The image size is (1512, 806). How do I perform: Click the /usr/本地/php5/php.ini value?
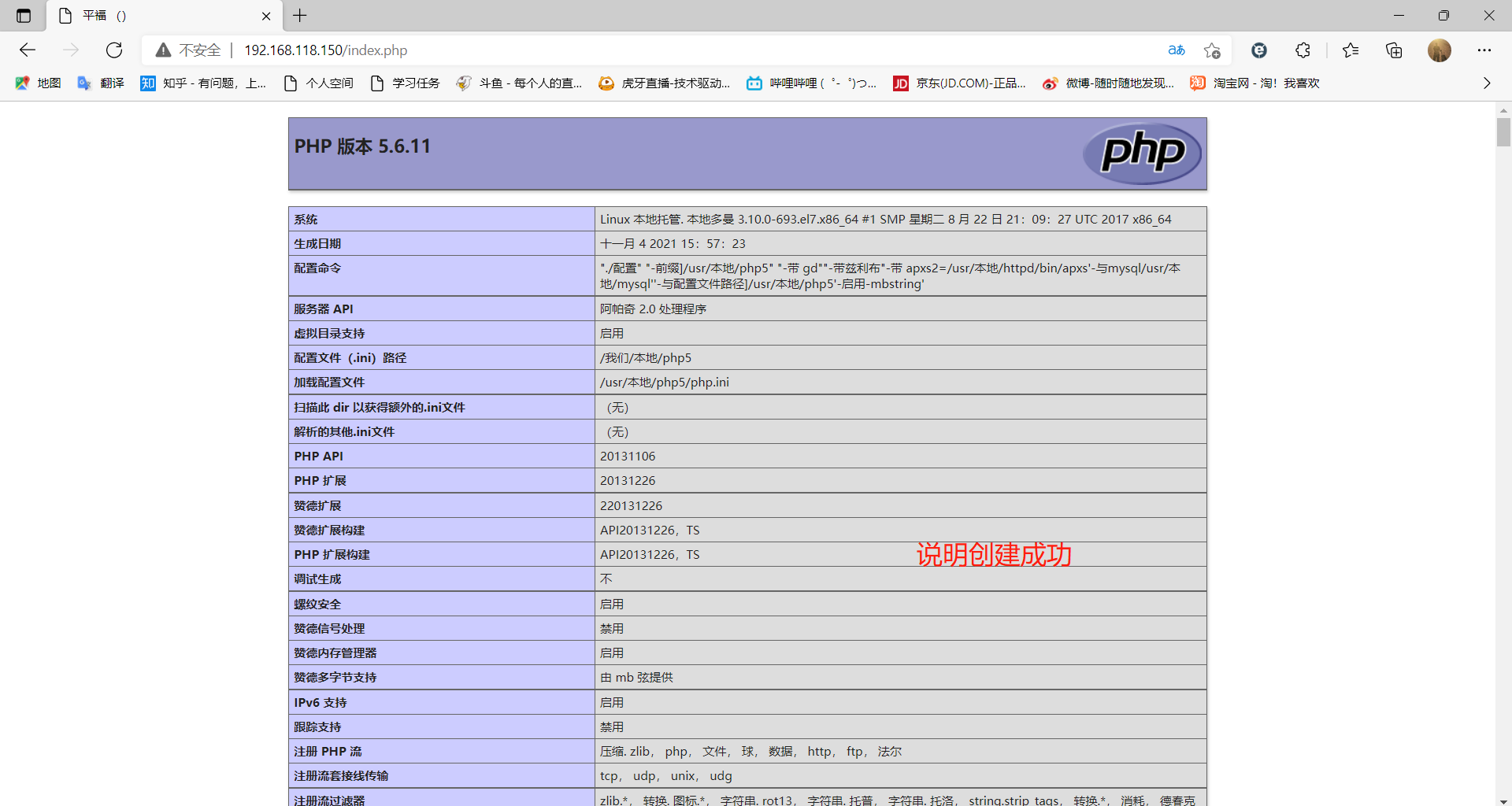(665, 383)
